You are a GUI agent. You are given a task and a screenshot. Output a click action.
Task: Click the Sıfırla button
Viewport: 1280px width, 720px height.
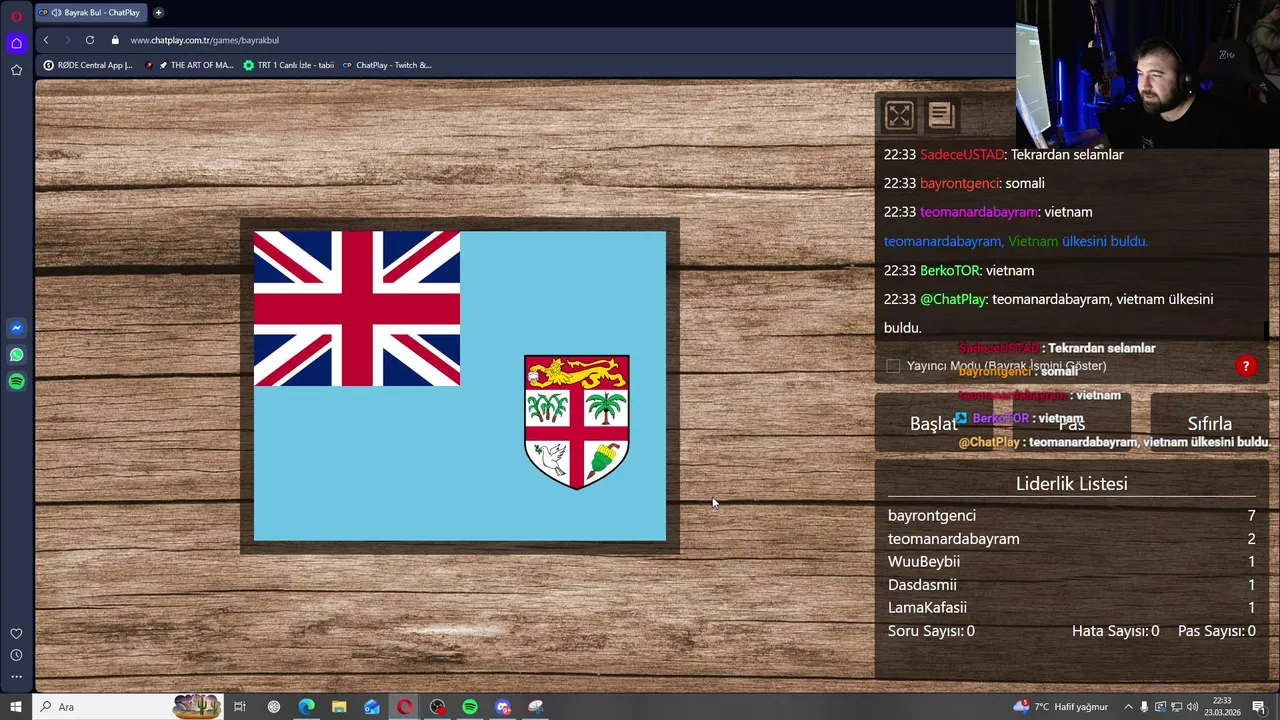tap(1209, 424)
